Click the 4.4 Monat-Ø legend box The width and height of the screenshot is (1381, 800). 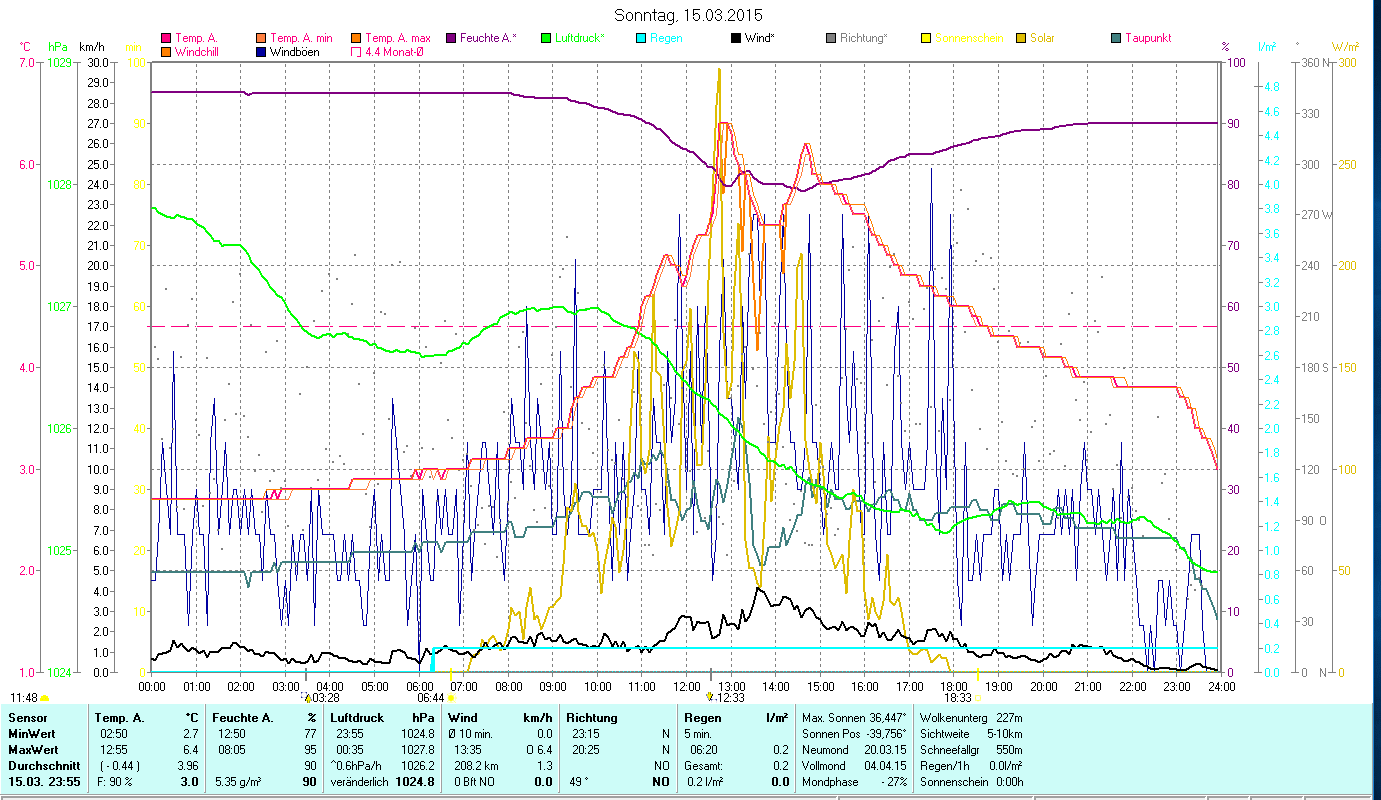coord(356,52)
